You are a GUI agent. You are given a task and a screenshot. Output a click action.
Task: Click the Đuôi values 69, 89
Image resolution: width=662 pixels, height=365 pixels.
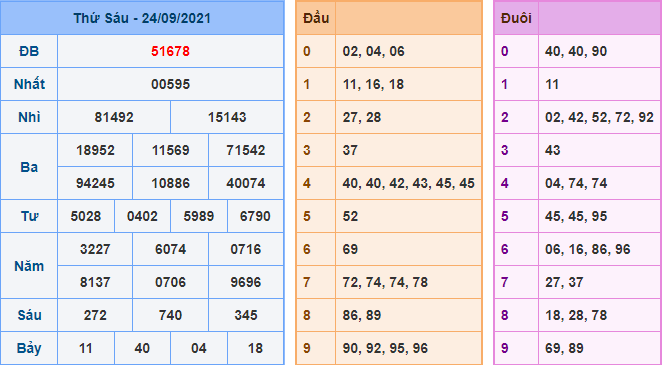[564, 349]
